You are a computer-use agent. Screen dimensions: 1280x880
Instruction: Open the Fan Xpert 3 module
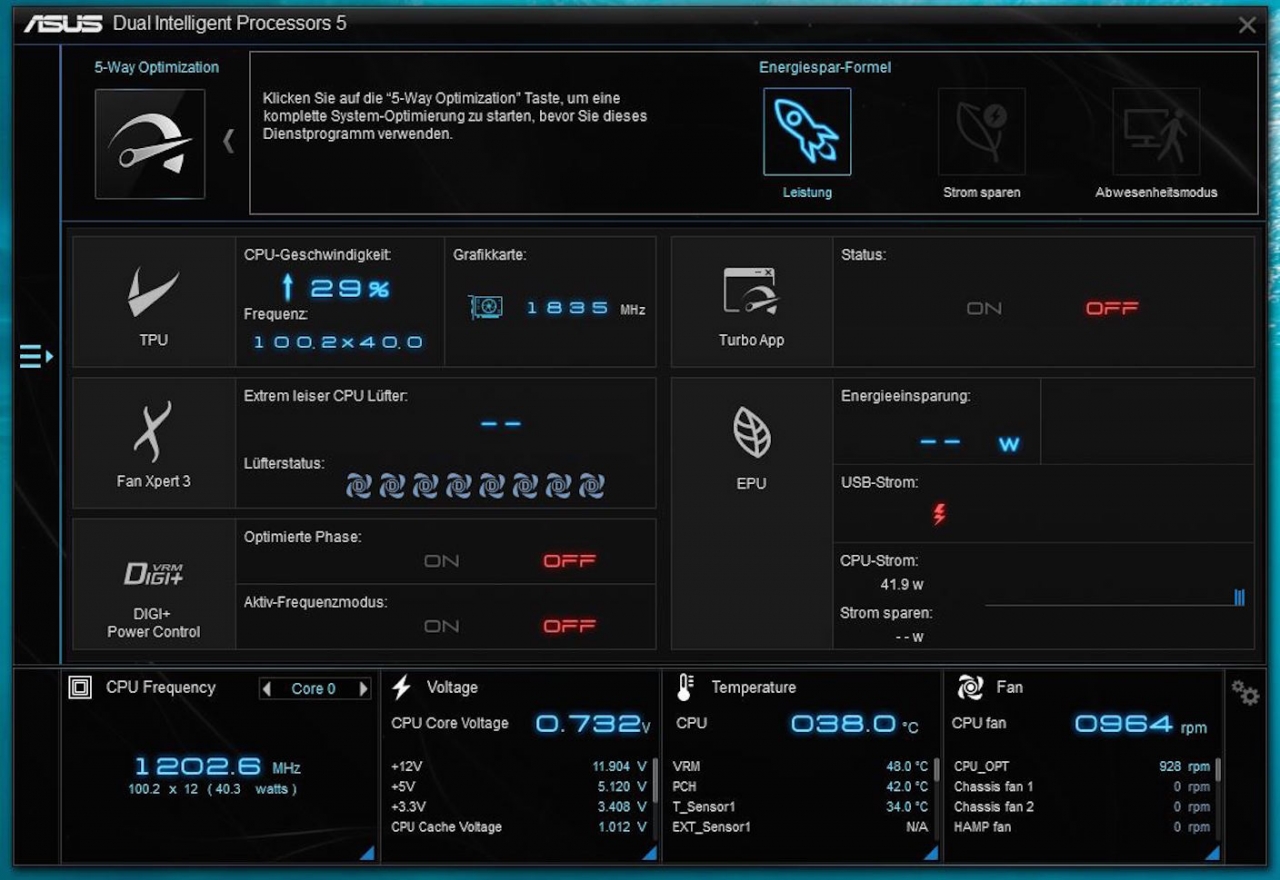pos(154,443)
